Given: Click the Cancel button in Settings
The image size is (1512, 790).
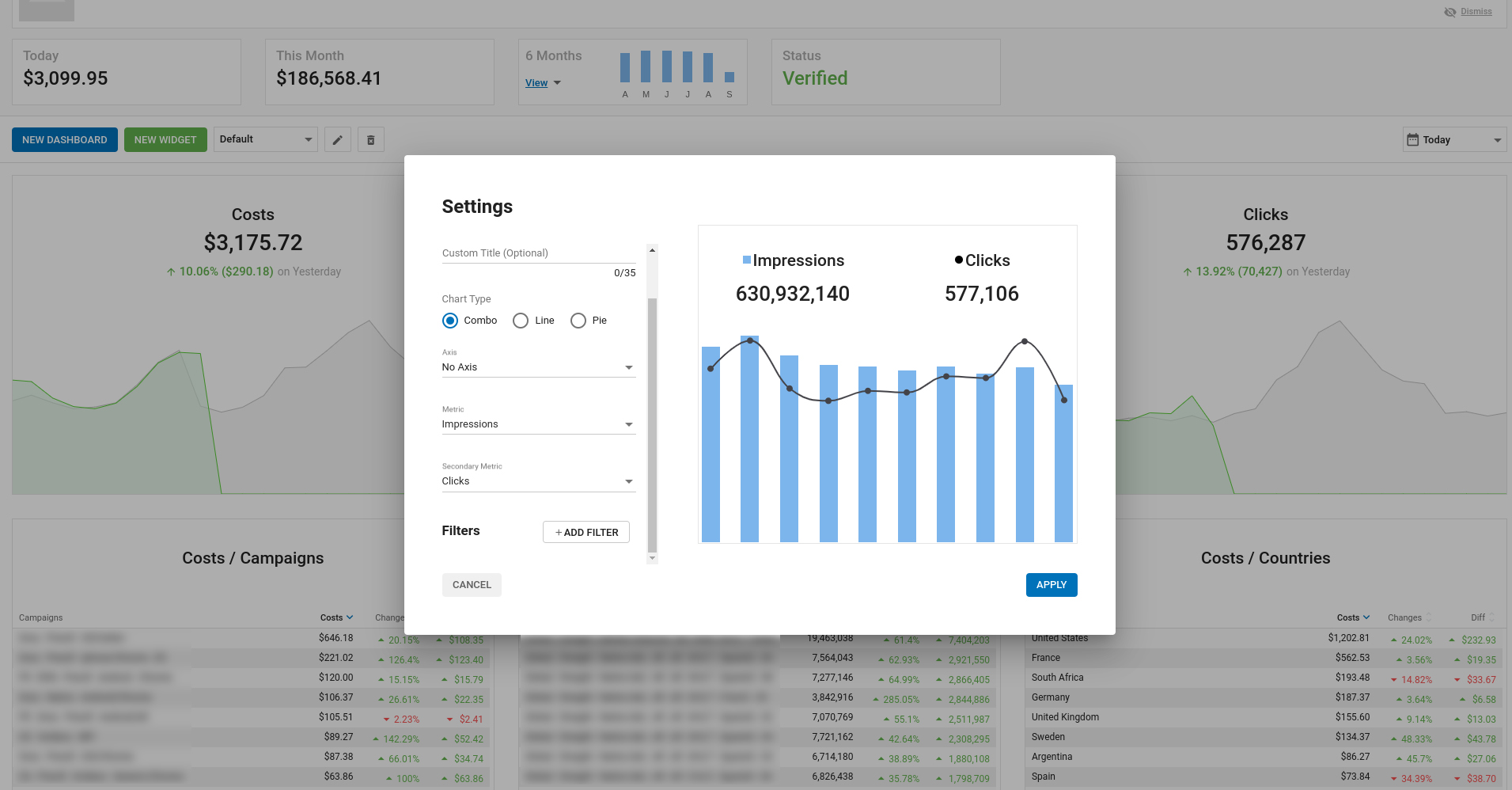Looking at the screenshot, I should click(472, 585).
